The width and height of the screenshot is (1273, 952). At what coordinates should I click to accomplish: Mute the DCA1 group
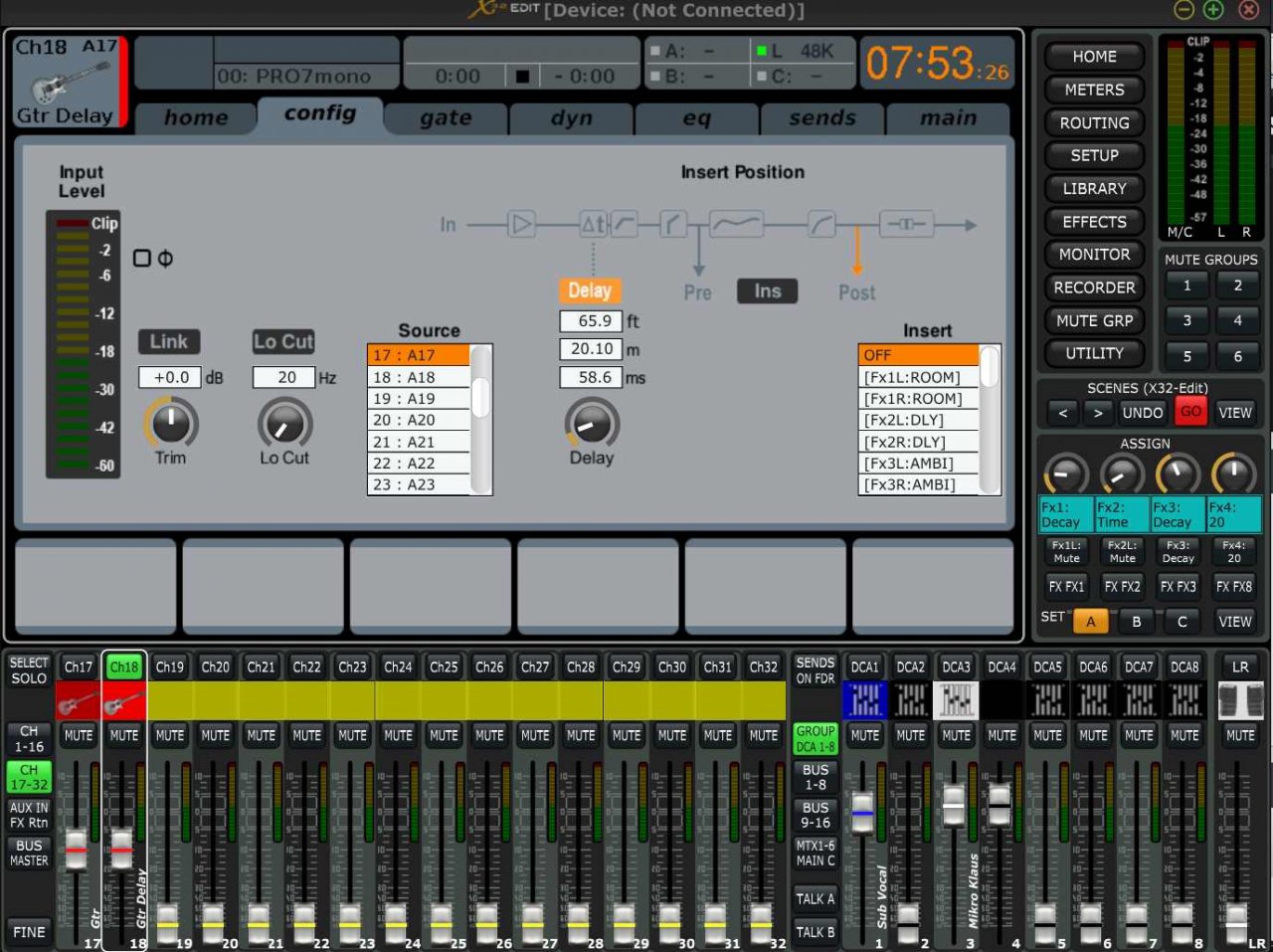[x=865, y=735]
